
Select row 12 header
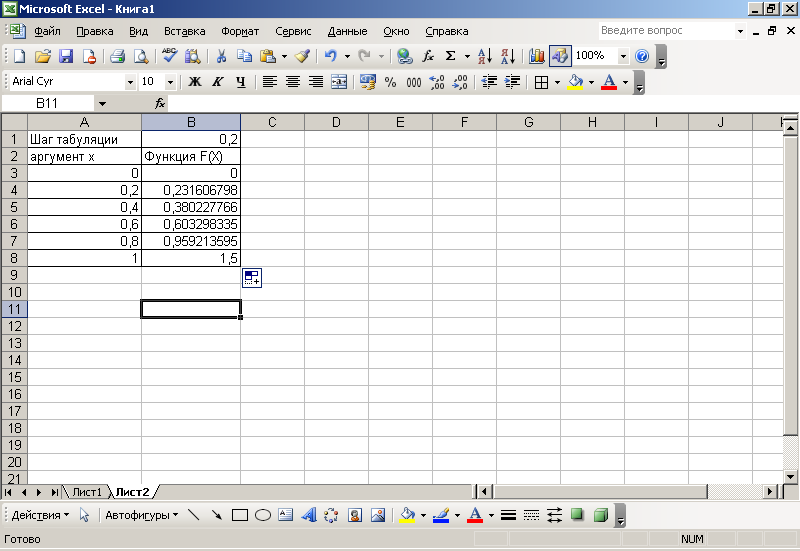pyautogui.click(x=14, y=326)
